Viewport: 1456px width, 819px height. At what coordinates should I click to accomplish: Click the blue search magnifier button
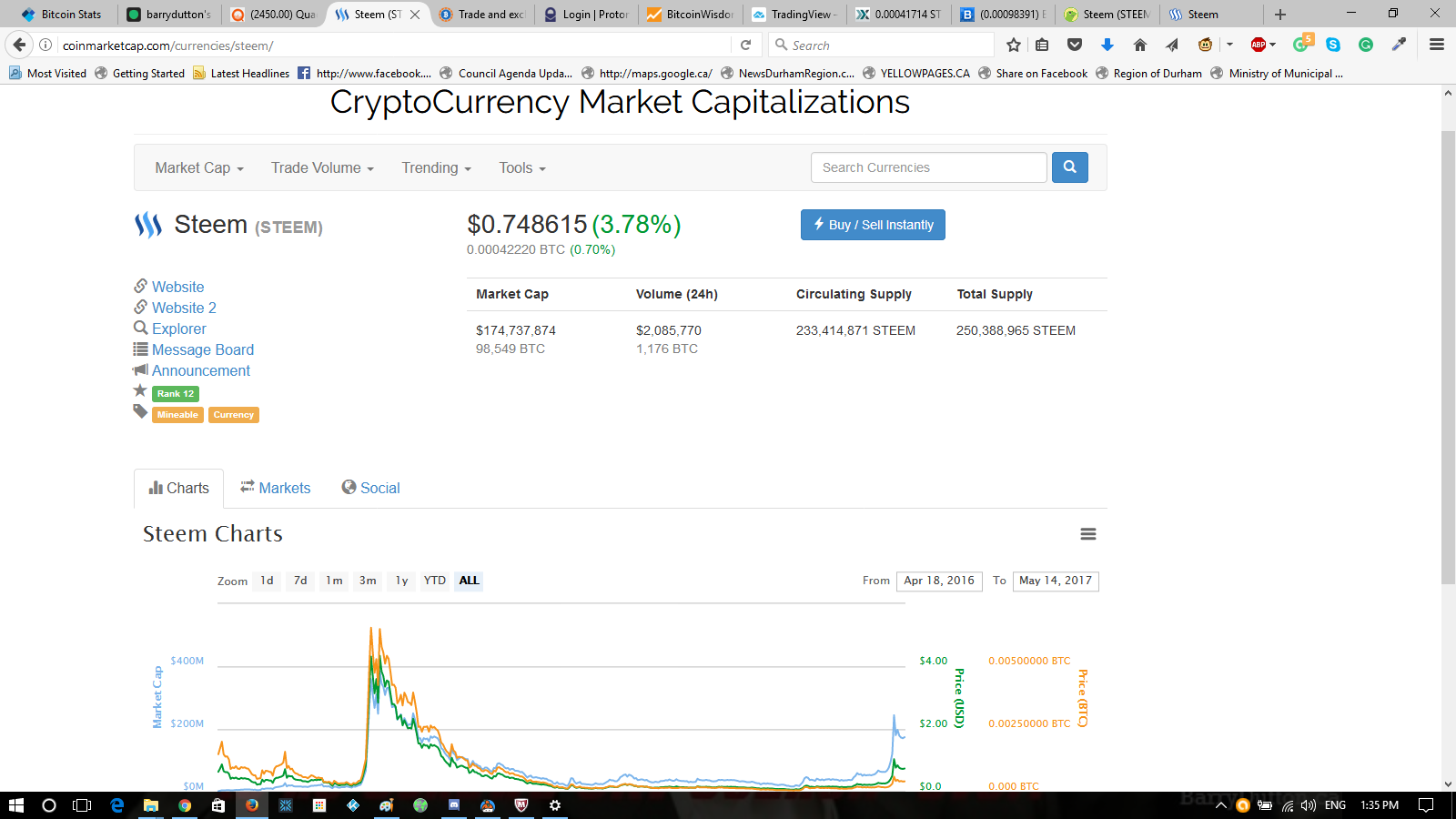coord(1069,167)
